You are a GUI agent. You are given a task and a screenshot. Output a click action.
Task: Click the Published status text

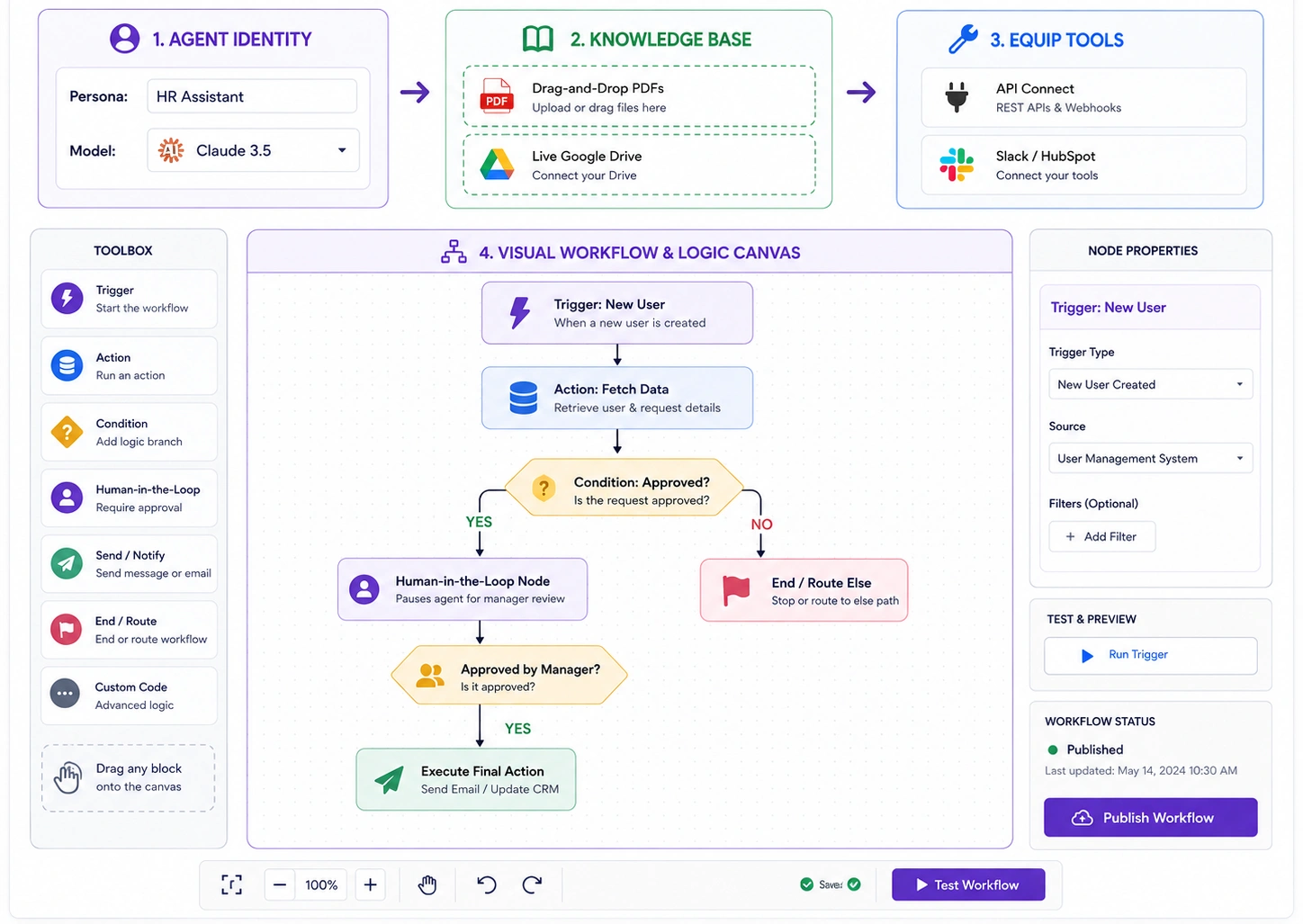click(x=1095, y=749)
